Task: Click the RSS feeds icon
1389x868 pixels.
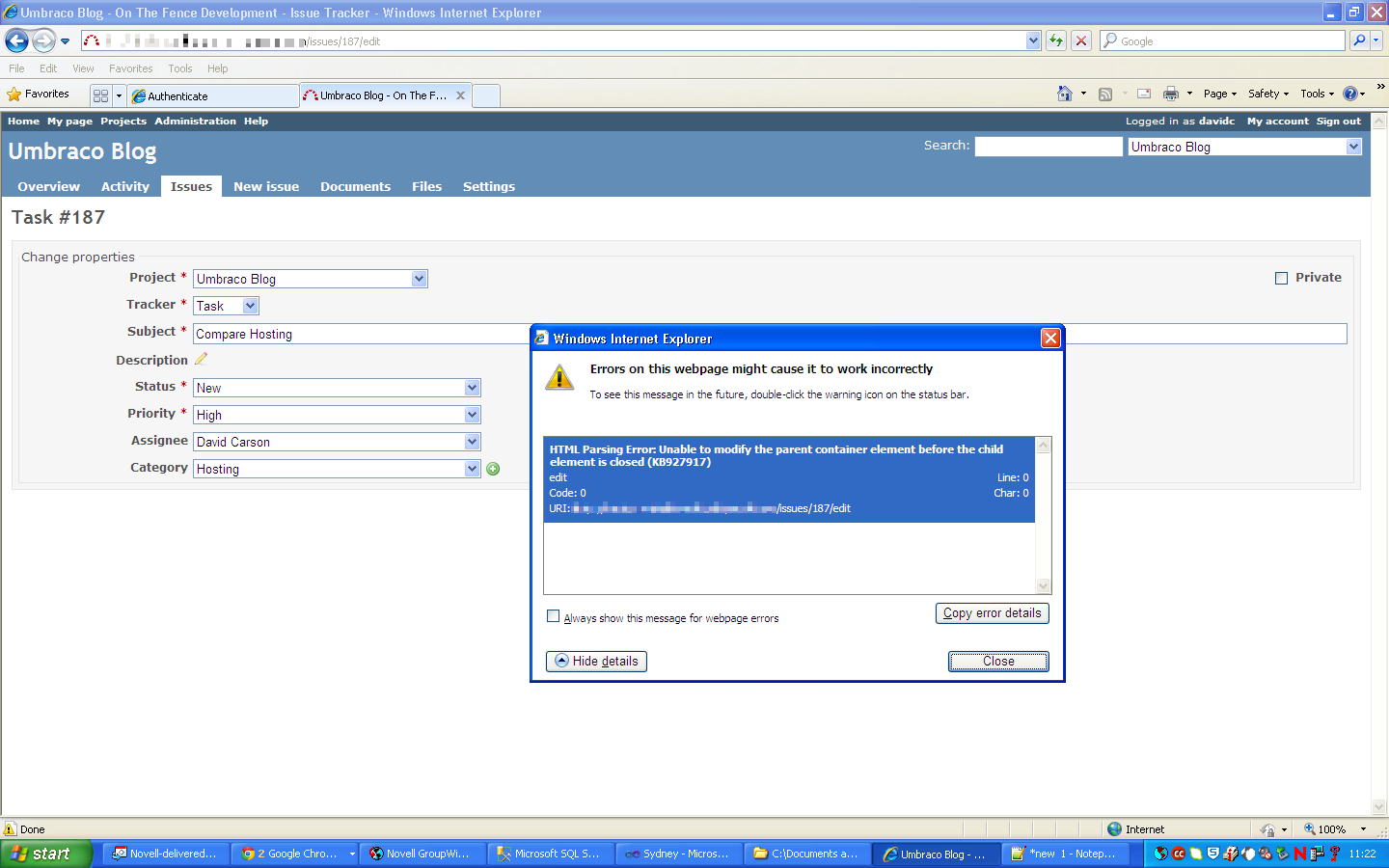Action: pos(1105,94)
